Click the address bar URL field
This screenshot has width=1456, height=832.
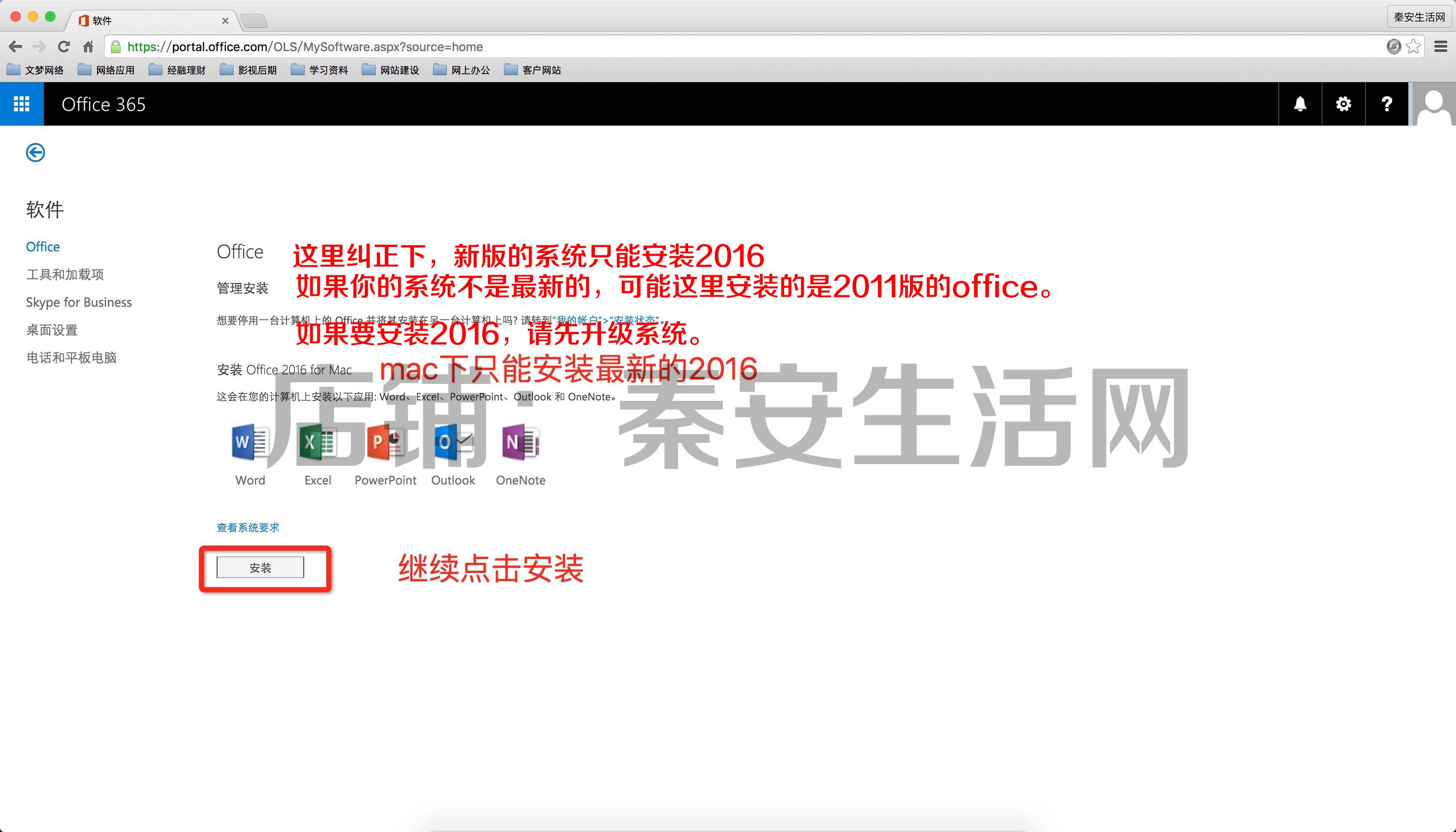(743, 47)
